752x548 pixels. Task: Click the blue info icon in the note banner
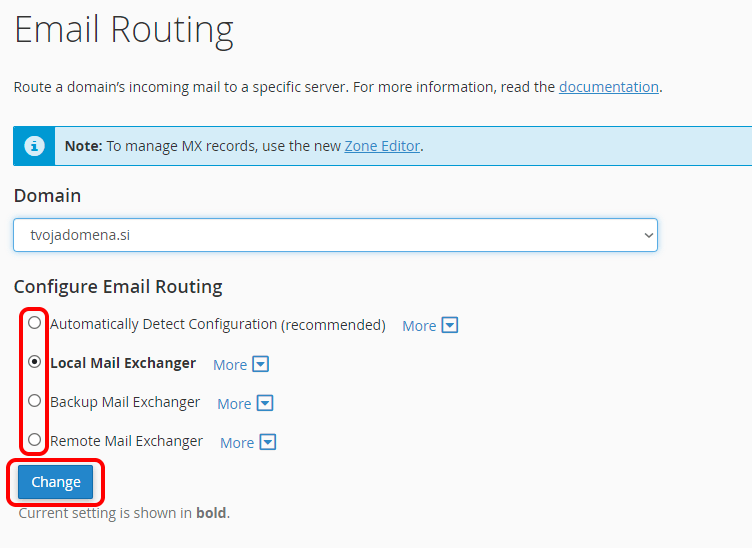tap(35, 146)
